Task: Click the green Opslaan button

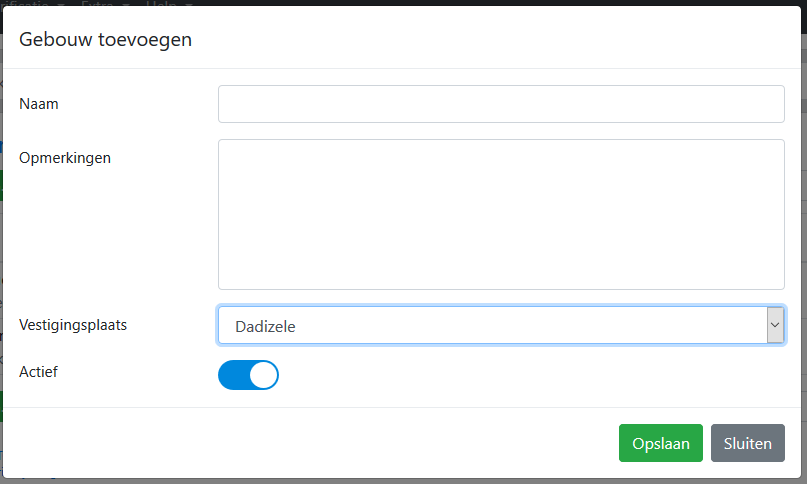Action: [661, 443]
